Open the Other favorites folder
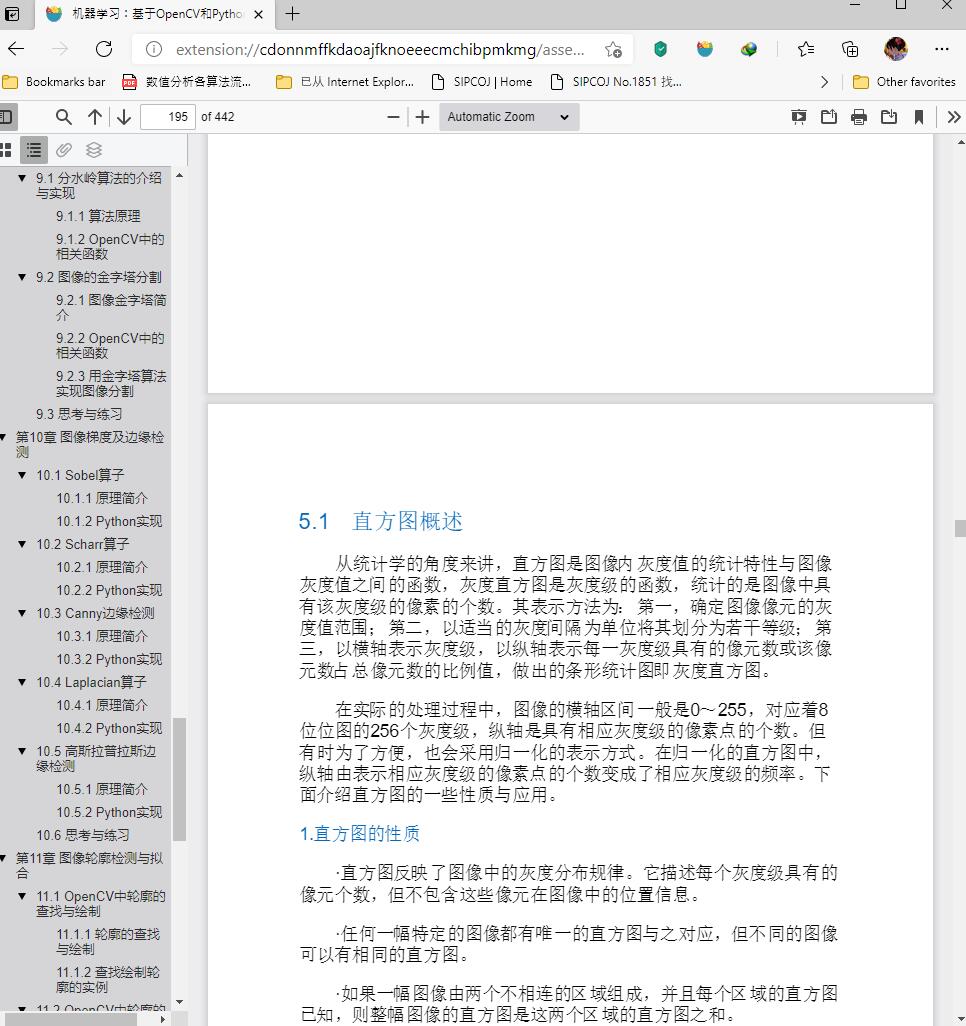This screenshot has height=1026, width=966. coord(904,82)
